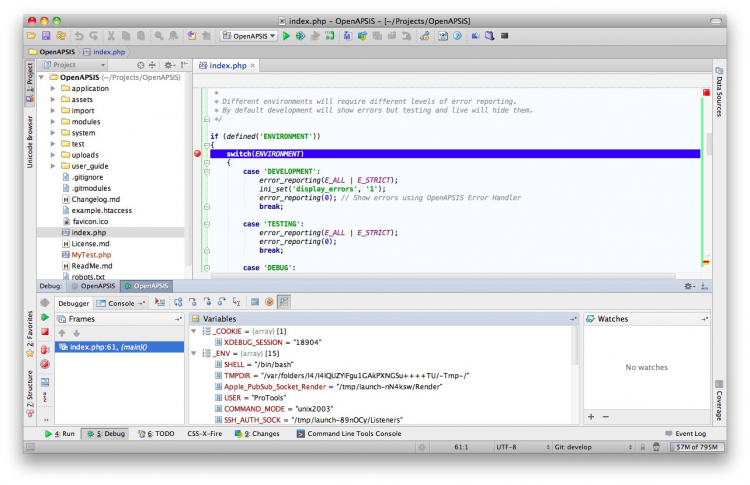The height and width of the screenshot is (485, 750).
Task: Click the red Stop button in the debug panel
Action: [45, 333]
